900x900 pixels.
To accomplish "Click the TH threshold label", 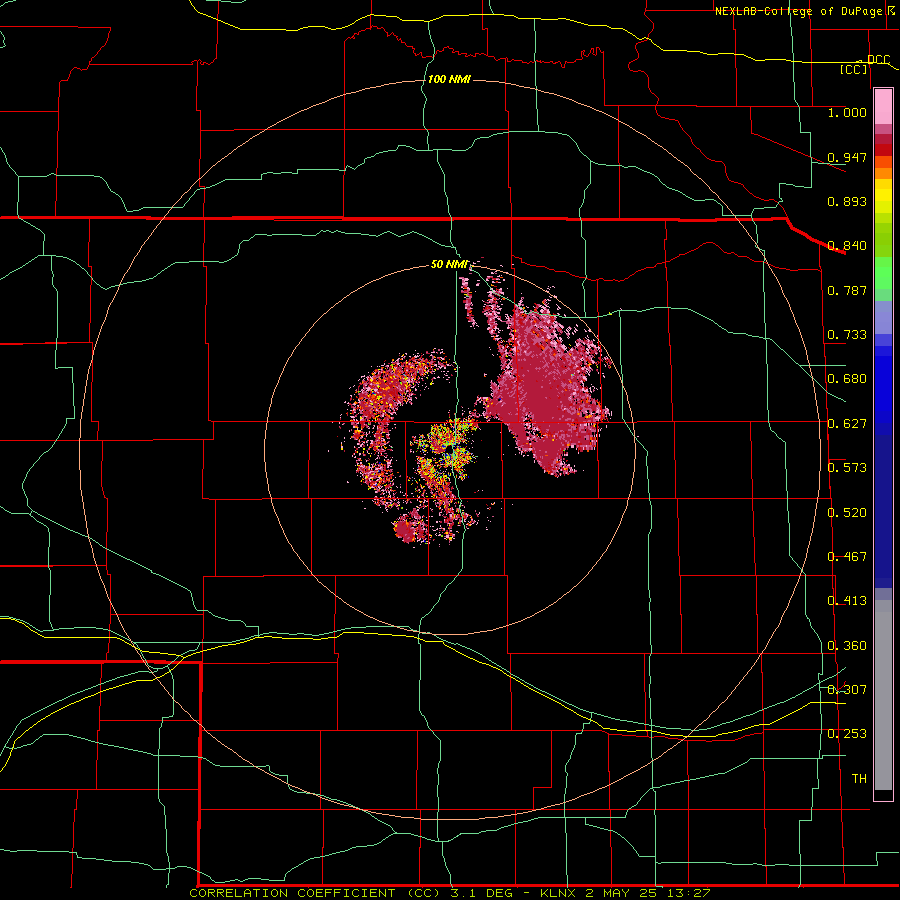I will [859, 779].
